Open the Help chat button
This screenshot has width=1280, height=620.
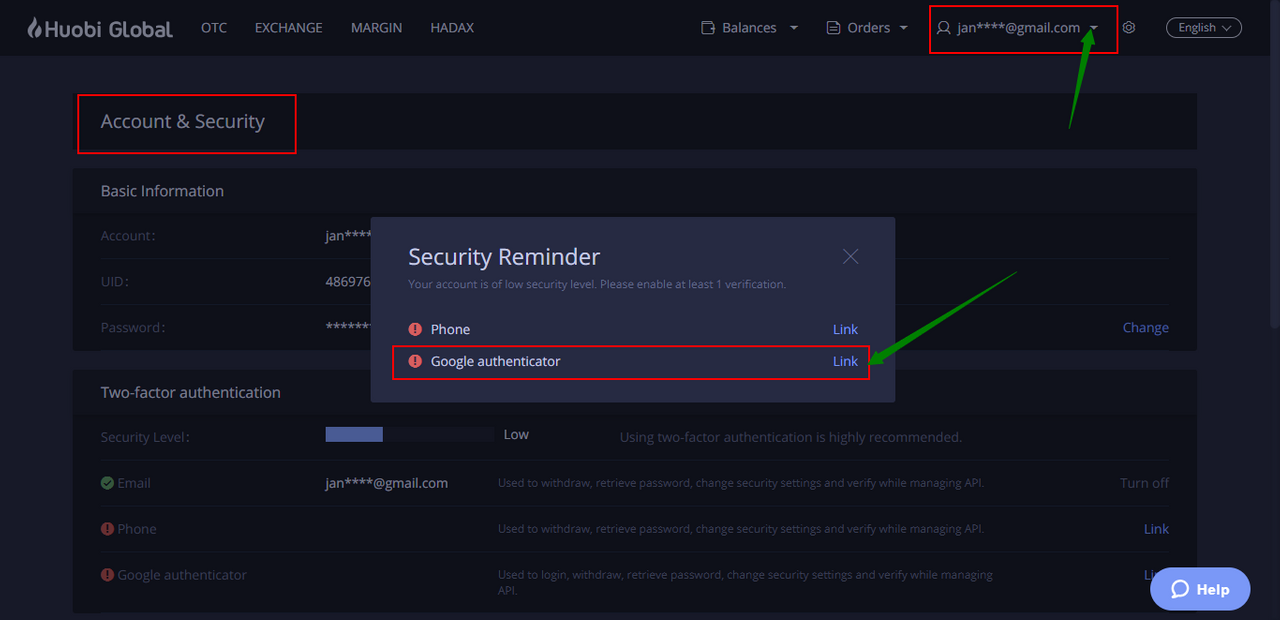point(1200,589)
